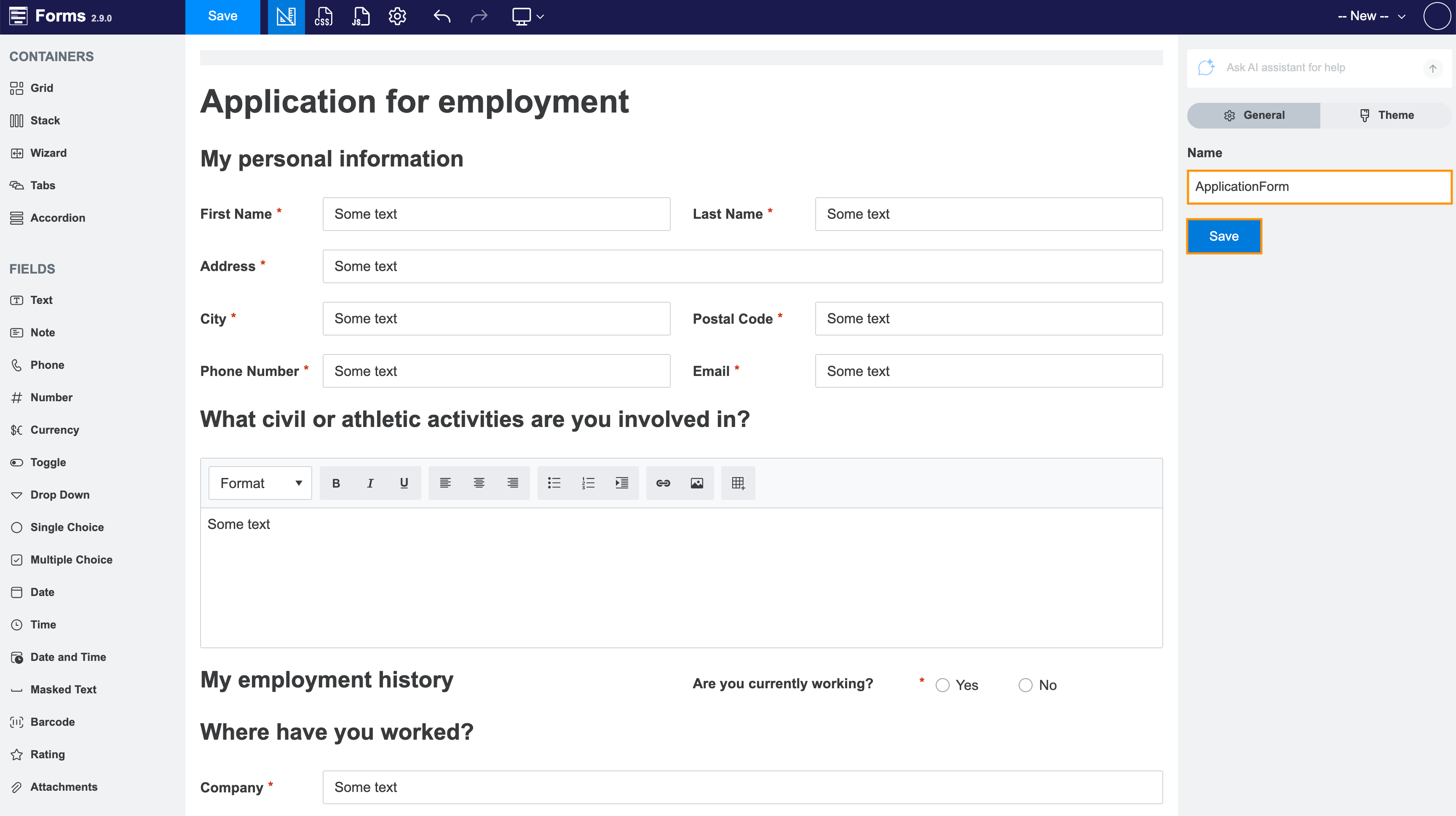Select the Grid container

click(32, 88)
